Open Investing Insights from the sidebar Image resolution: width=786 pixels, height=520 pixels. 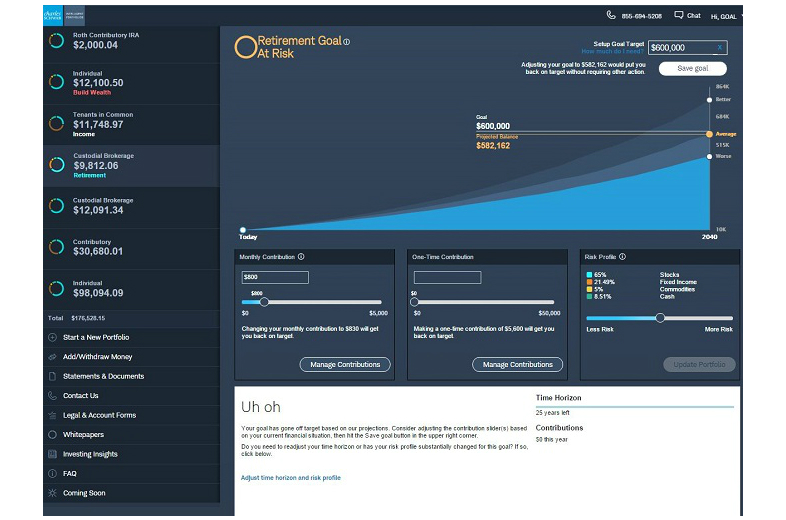(90, 454)
